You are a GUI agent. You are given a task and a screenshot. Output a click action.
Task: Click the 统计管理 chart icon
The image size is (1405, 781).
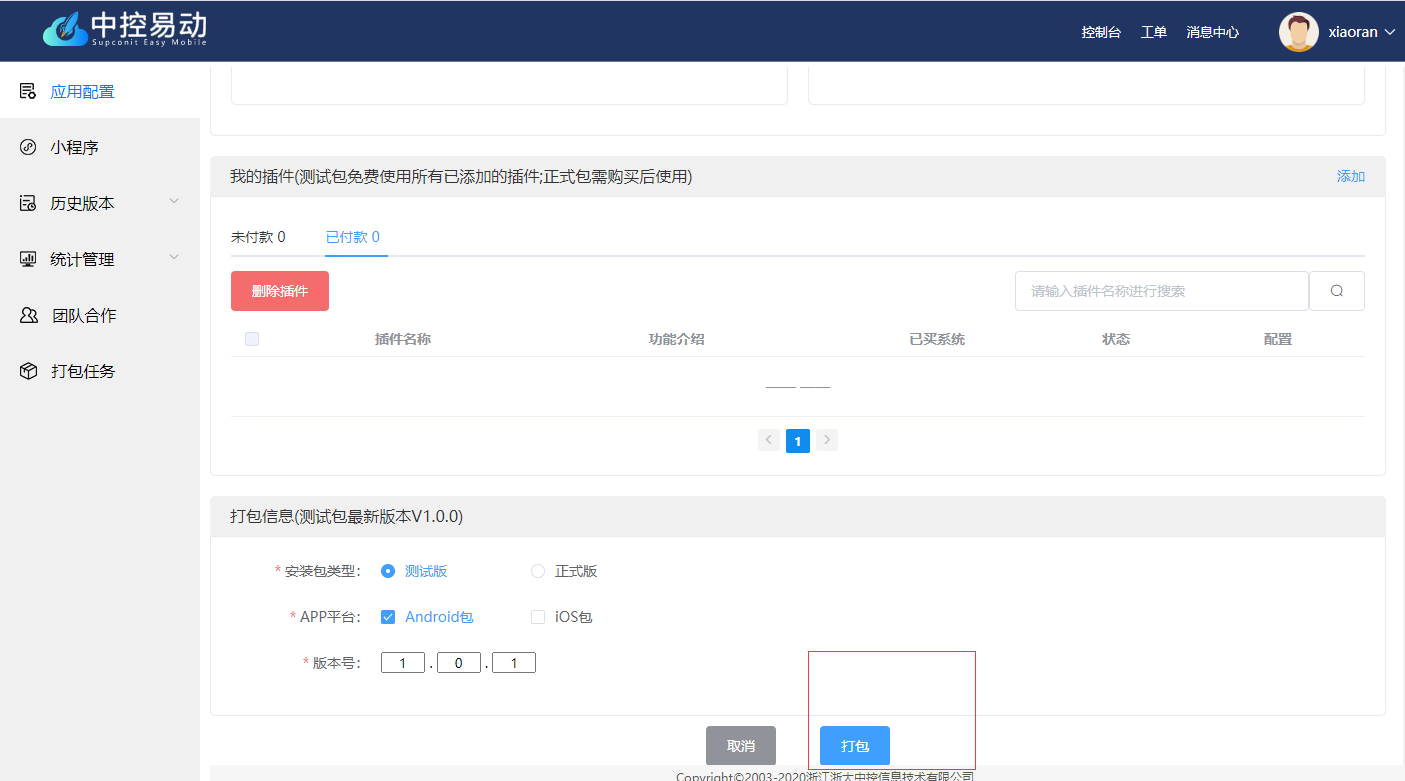tap(28, 259)
